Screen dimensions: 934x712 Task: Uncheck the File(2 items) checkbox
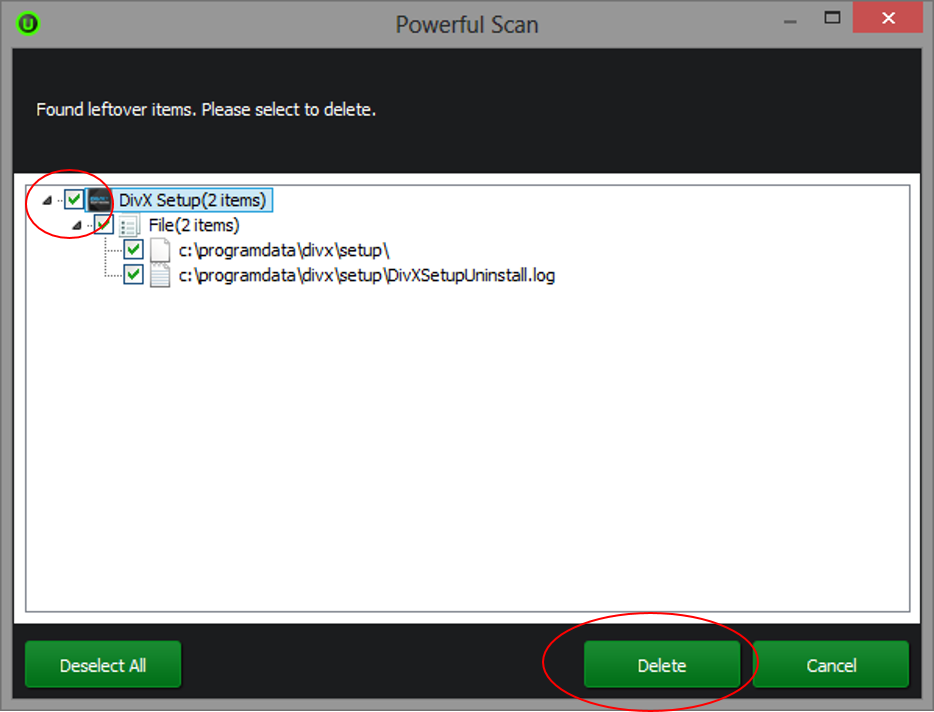click(x=104, y=225)
